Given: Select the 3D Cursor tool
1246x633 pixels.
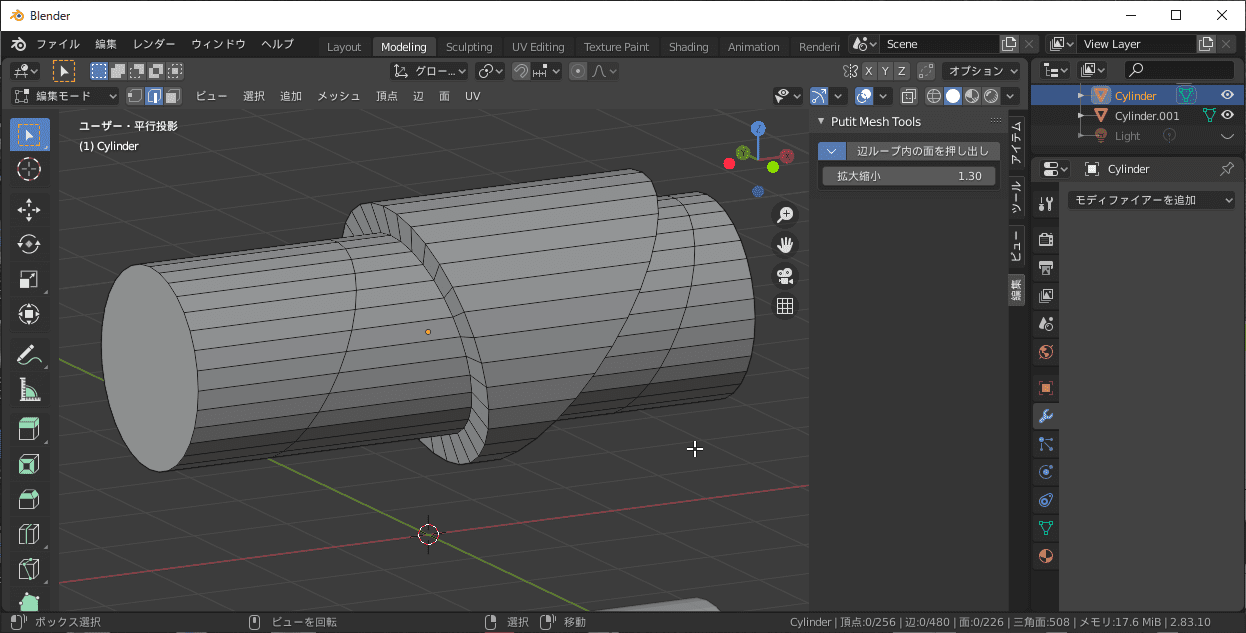Looking at the screenshot, I should click(29, 168).
